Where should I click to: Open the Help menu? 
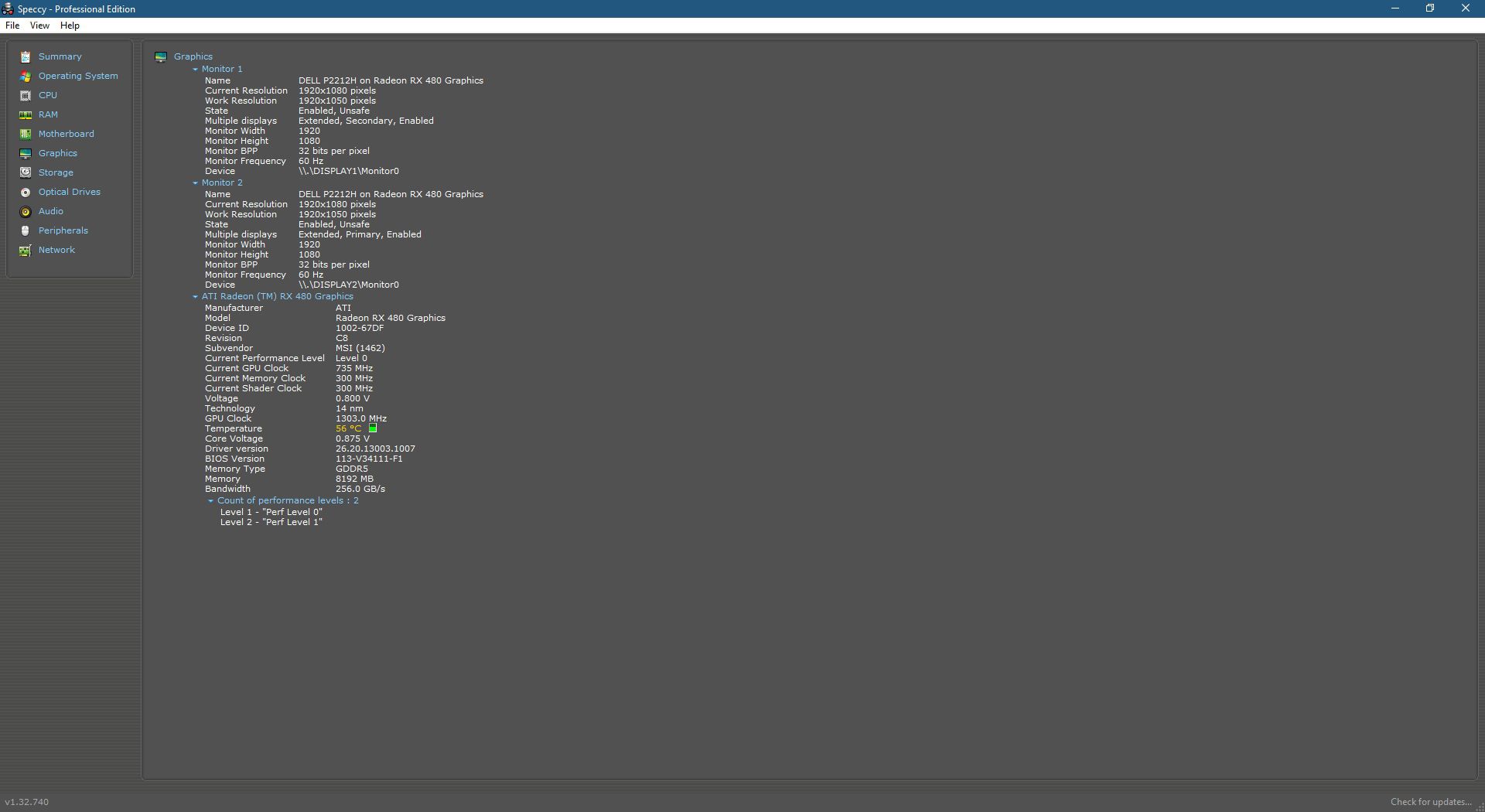70,26
